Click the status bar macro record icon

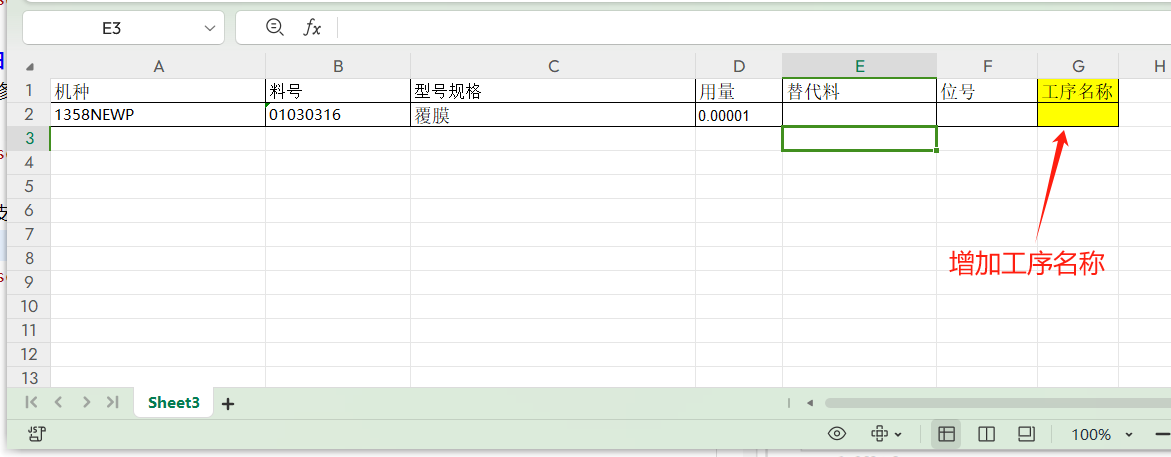[x=37, y=434]
